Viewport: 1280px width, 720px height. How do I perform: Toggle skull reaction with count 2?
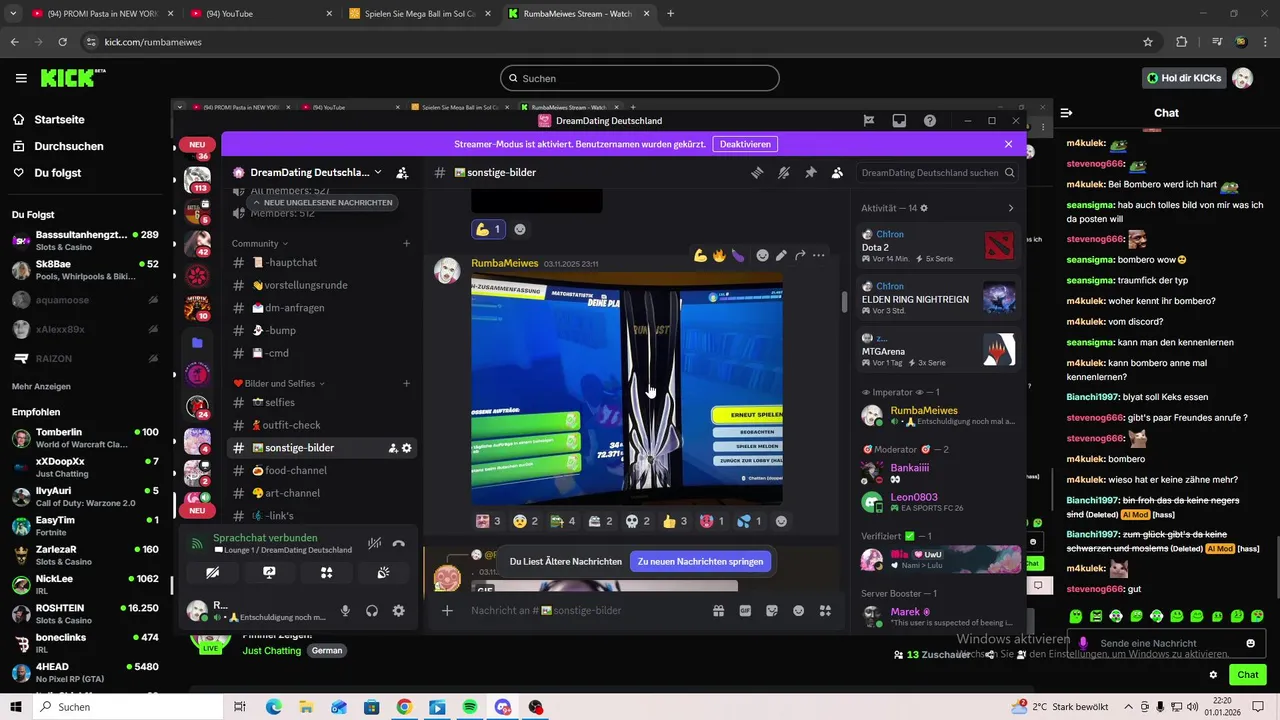coord(638,521)
